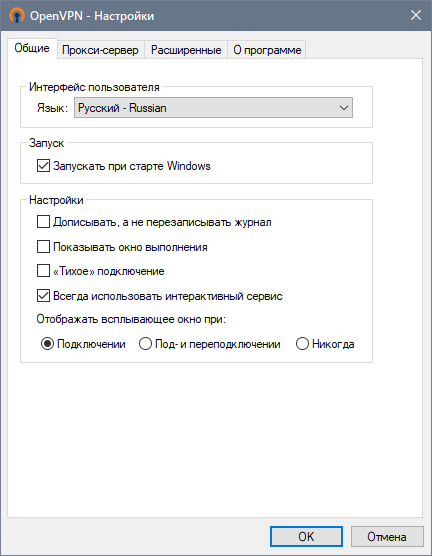Uncheck Всегда использовать интерактивный сервис
The image size is (432, 556).
point(43,296)
